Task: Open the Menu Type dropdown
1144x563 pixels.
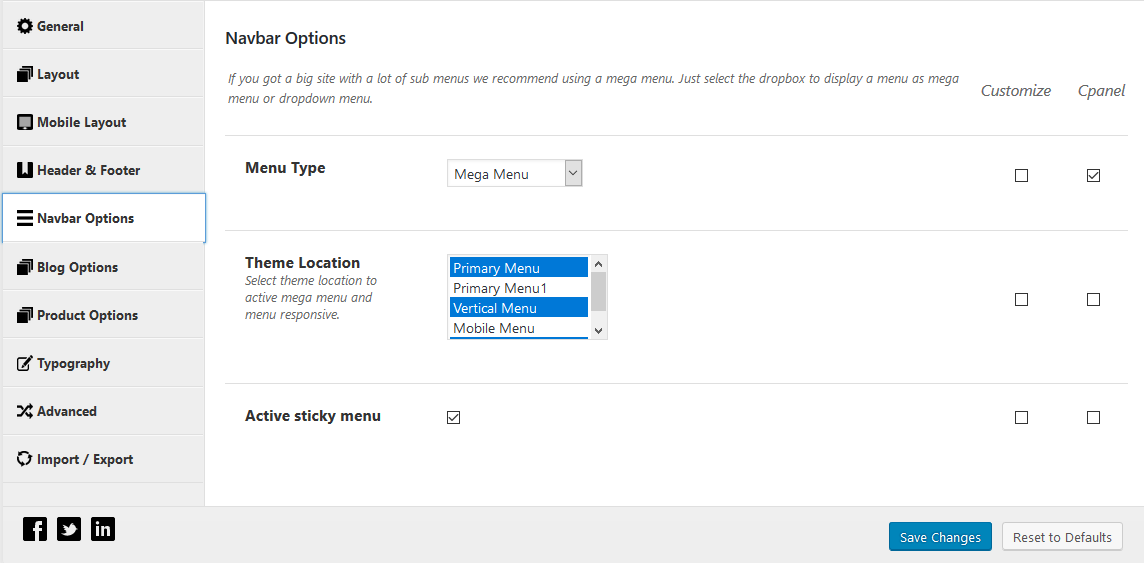Action: pyautogui.click(x=514, y=174)
